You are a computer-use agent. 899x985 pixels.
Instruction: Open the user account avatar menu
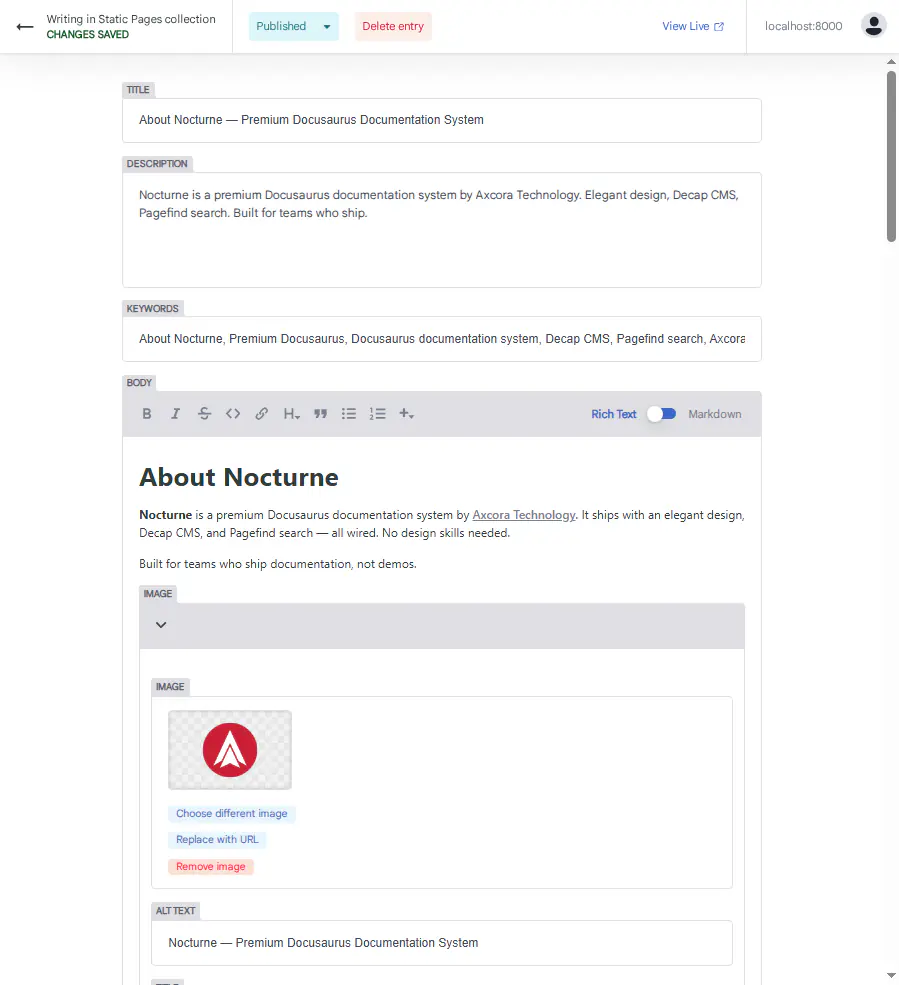click(x=873, y=26)
